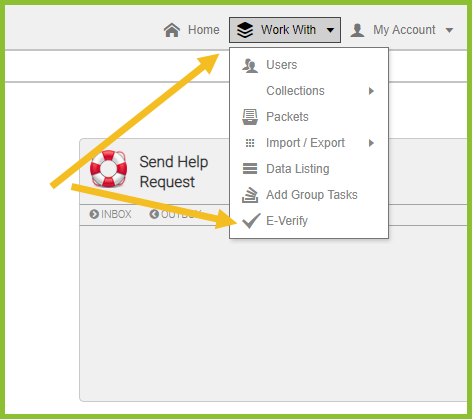Screen dimensions: 472x419
Task: Click the E-Verify checkmark icon
Action: pos(251,221)
